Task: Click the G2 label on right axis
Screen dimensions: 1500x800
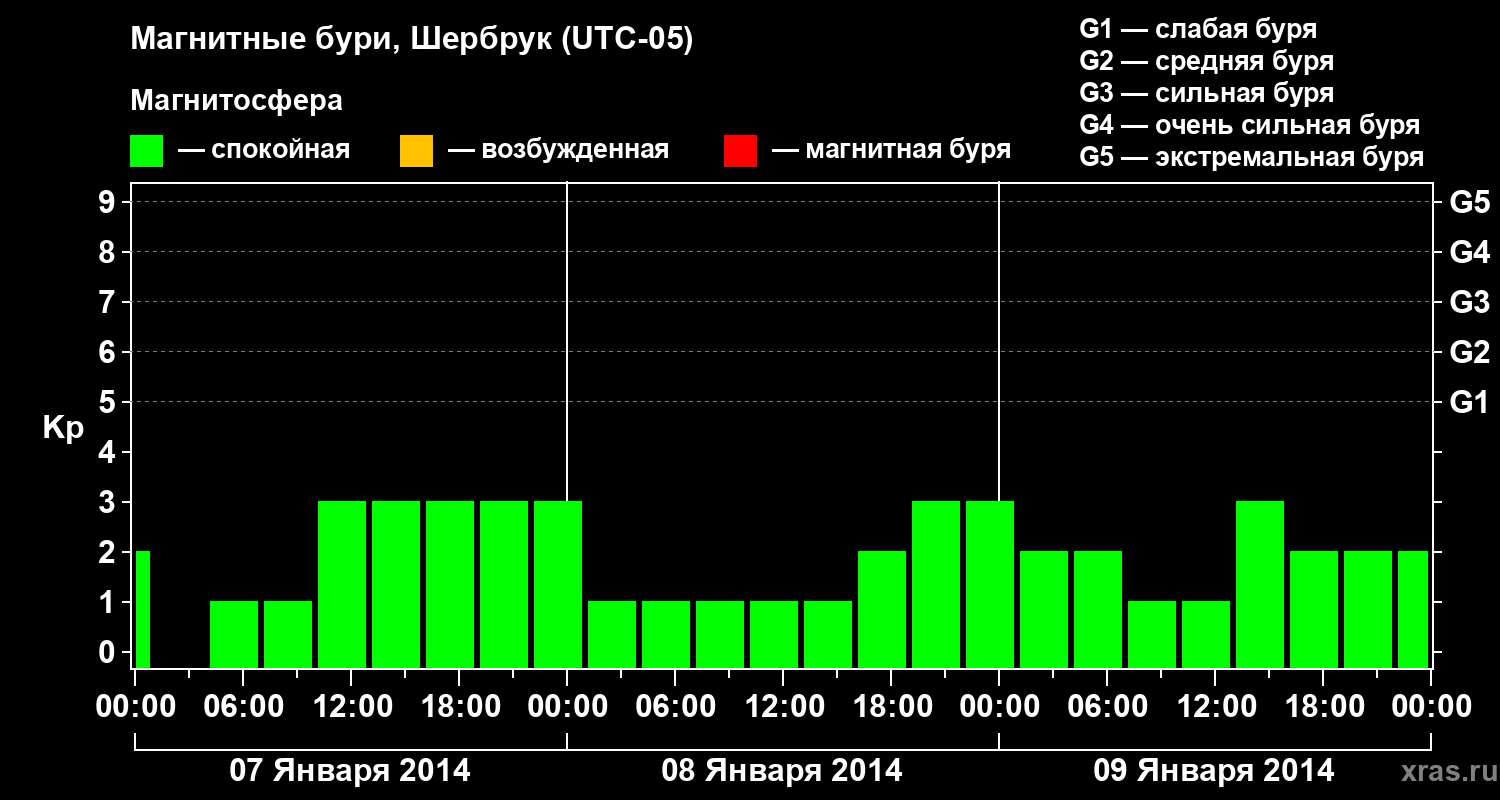Action: 1470,352
